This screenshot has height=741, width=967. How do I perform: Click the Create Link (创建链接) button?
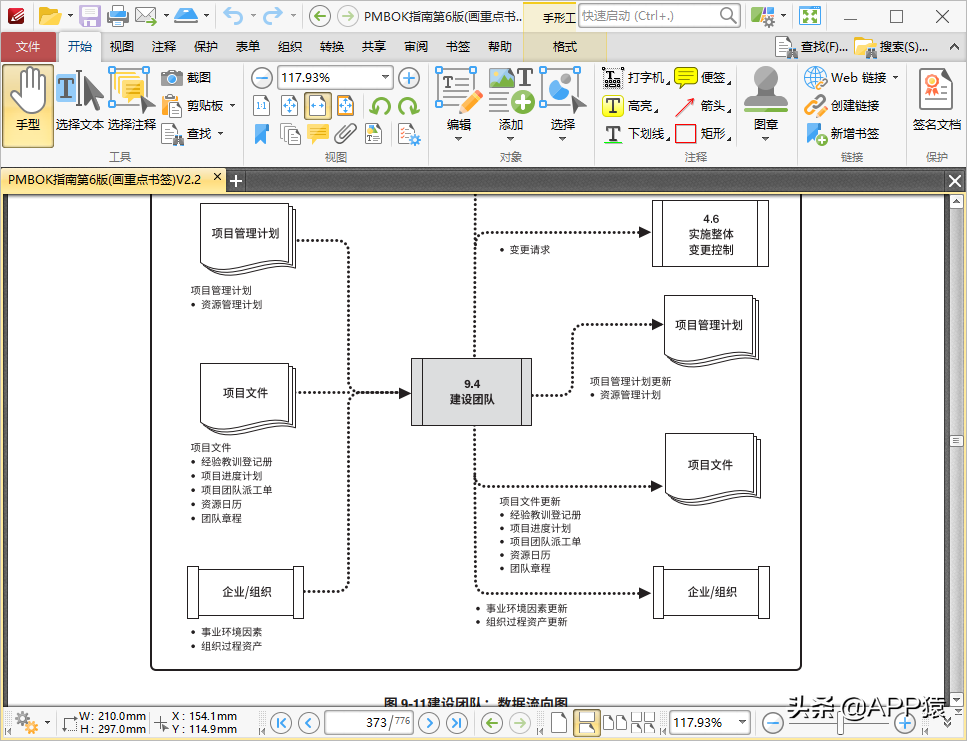point(842,105)
